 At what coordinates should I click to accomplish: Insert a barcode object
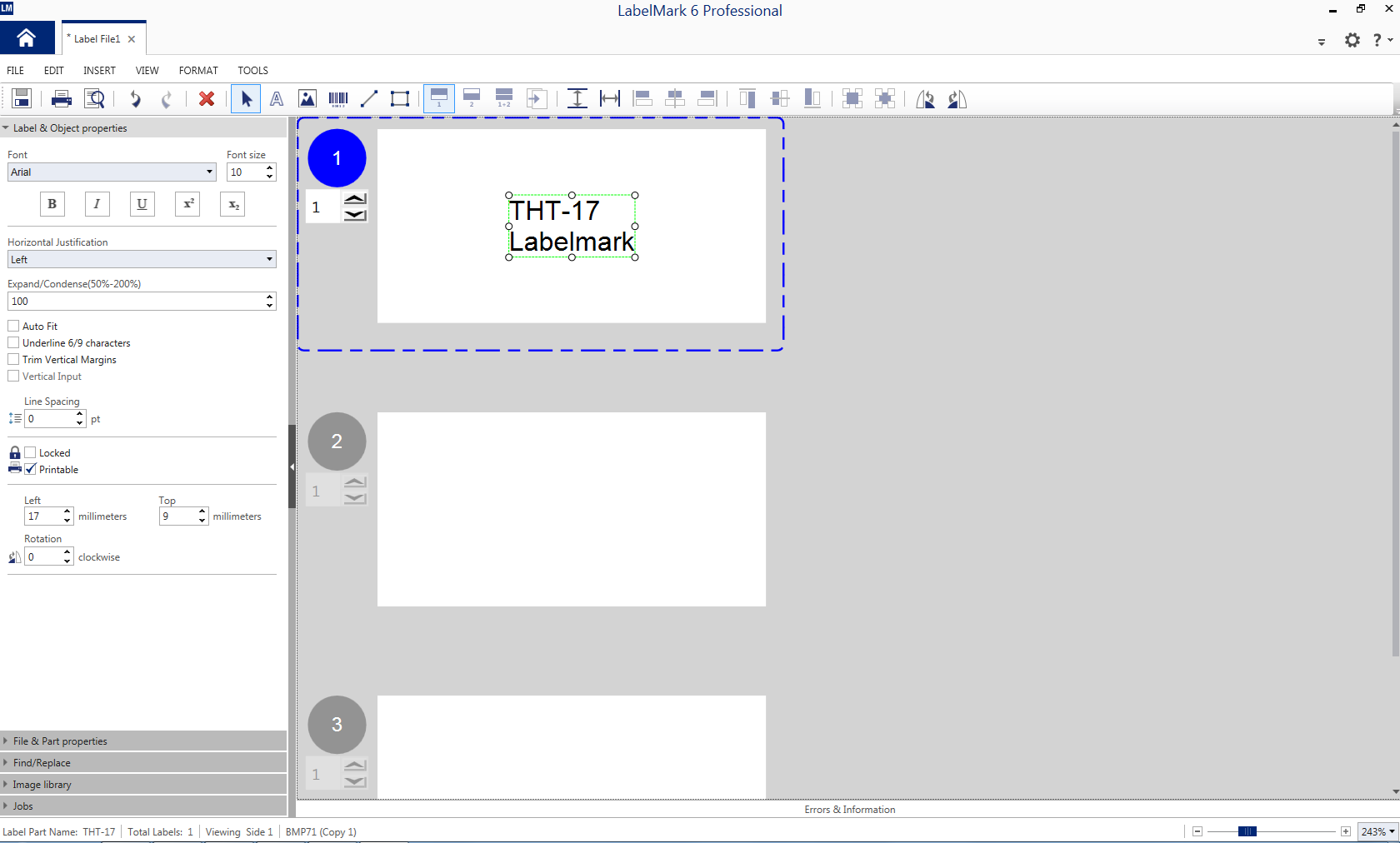[x=338, y=99]
